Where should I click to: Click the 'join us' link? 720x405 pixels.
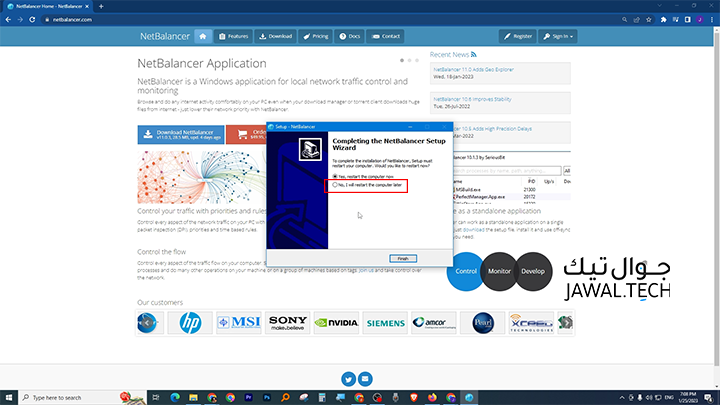pos(366,270)
